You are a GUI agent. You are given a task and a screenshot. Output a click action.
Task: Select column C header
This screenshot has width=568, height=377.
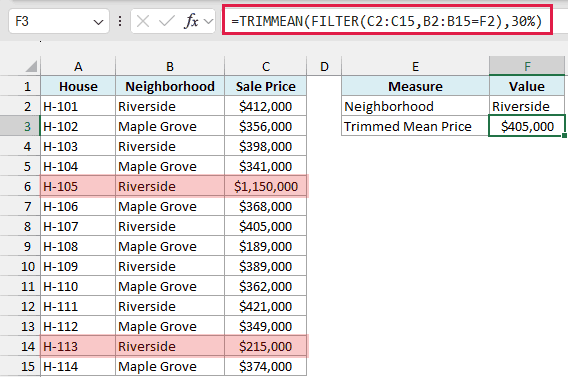266,66
